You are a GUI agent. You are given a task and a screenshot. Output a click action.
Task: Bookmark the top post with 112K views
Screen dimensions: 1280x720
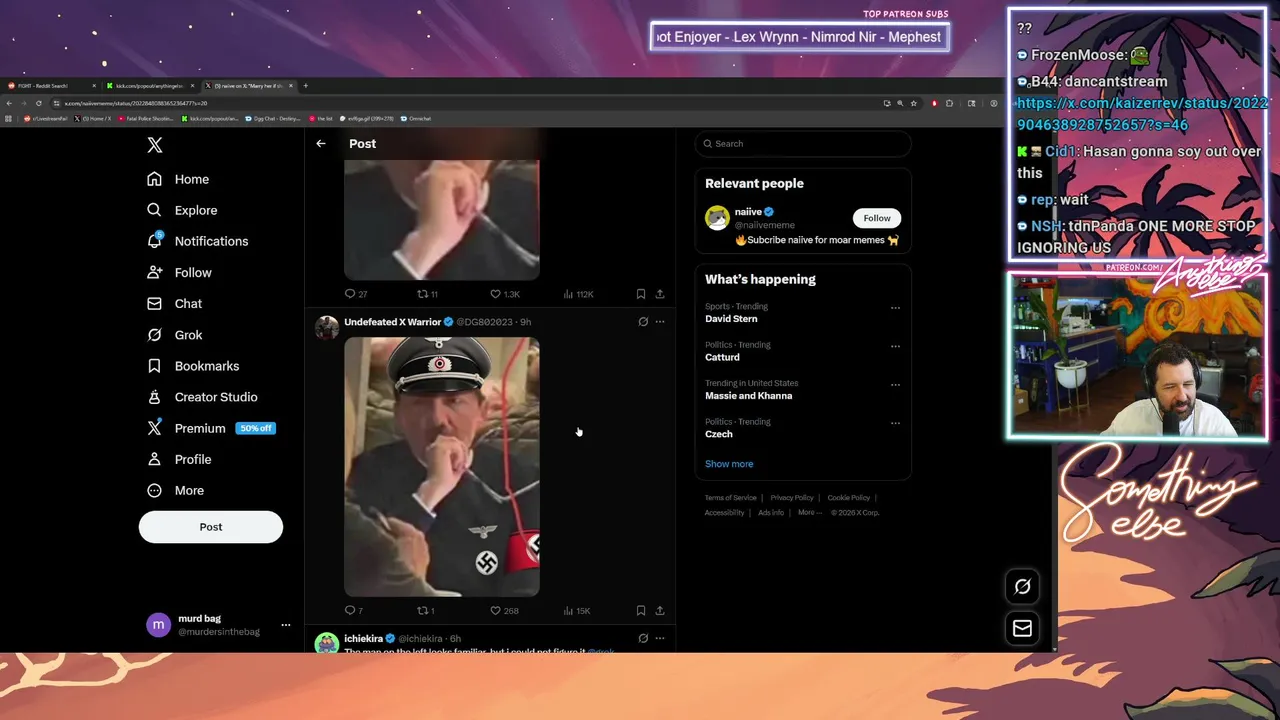click(x=641, y=294)
